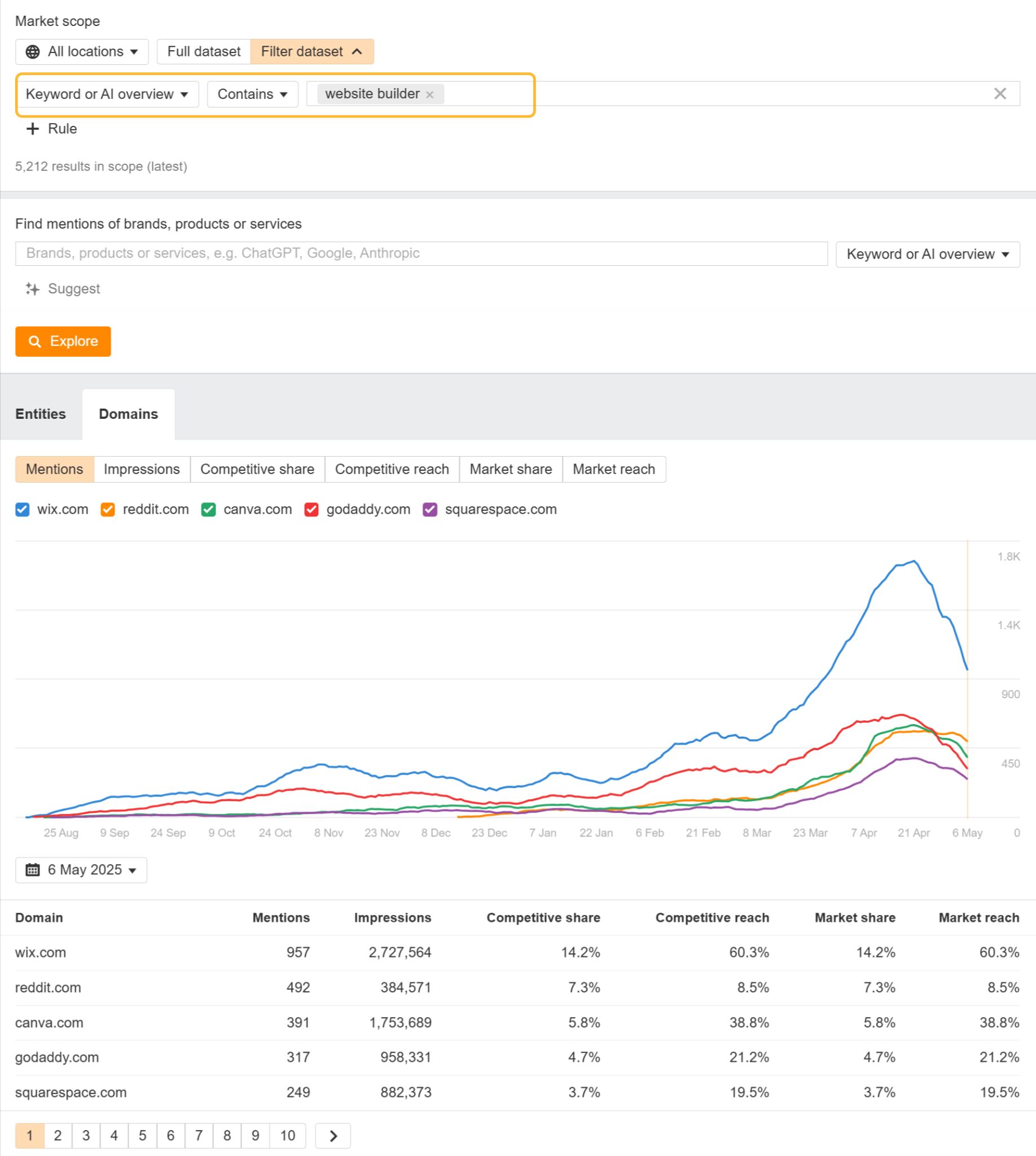Click the Suggest sparkle icon
The height and width of the screenshot is (1156, 1036).
(x=33, y=290)
